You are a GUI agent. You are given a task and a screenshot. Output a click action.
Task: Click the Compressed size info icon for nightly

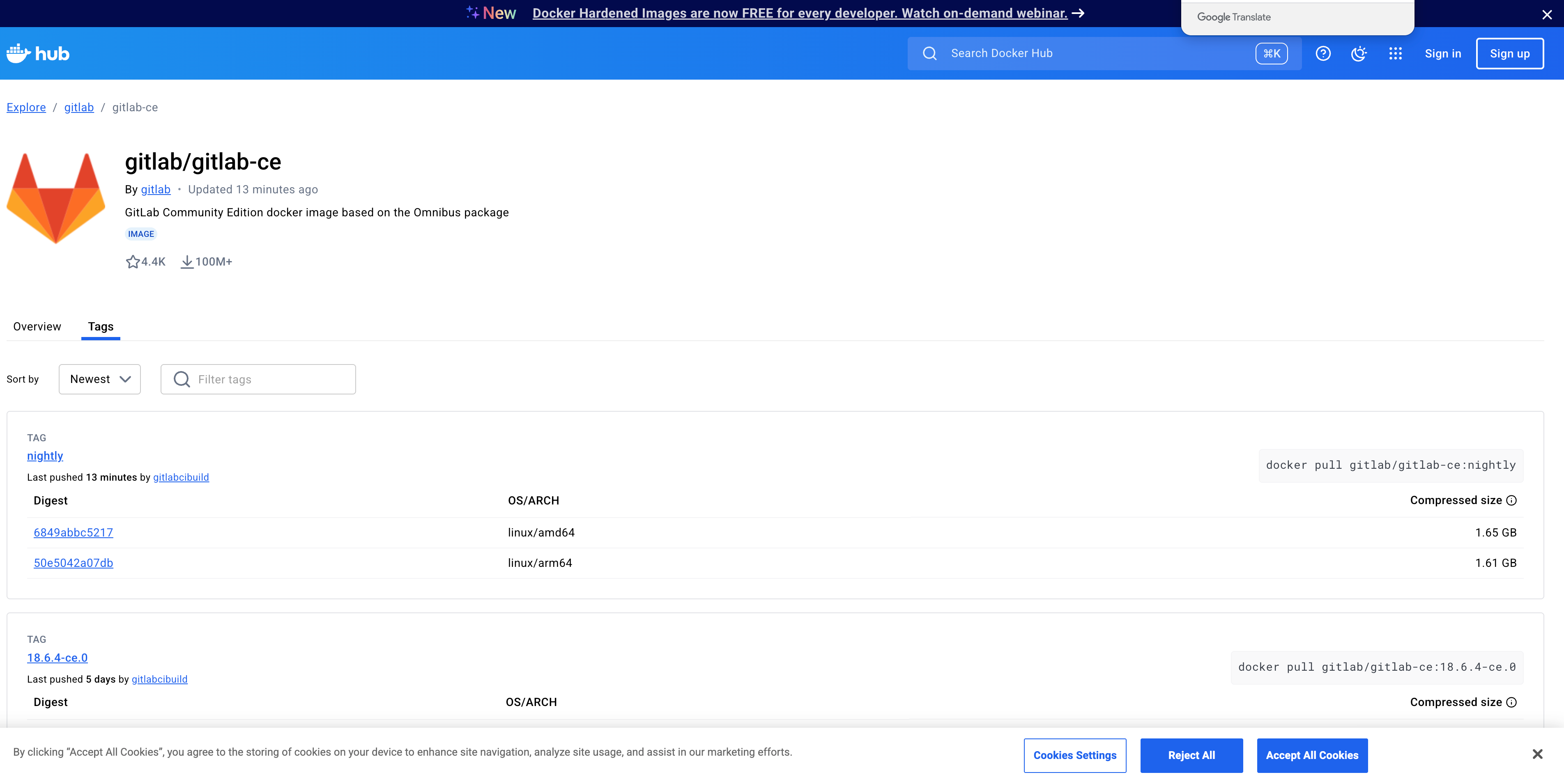[x=1512, y=500]
